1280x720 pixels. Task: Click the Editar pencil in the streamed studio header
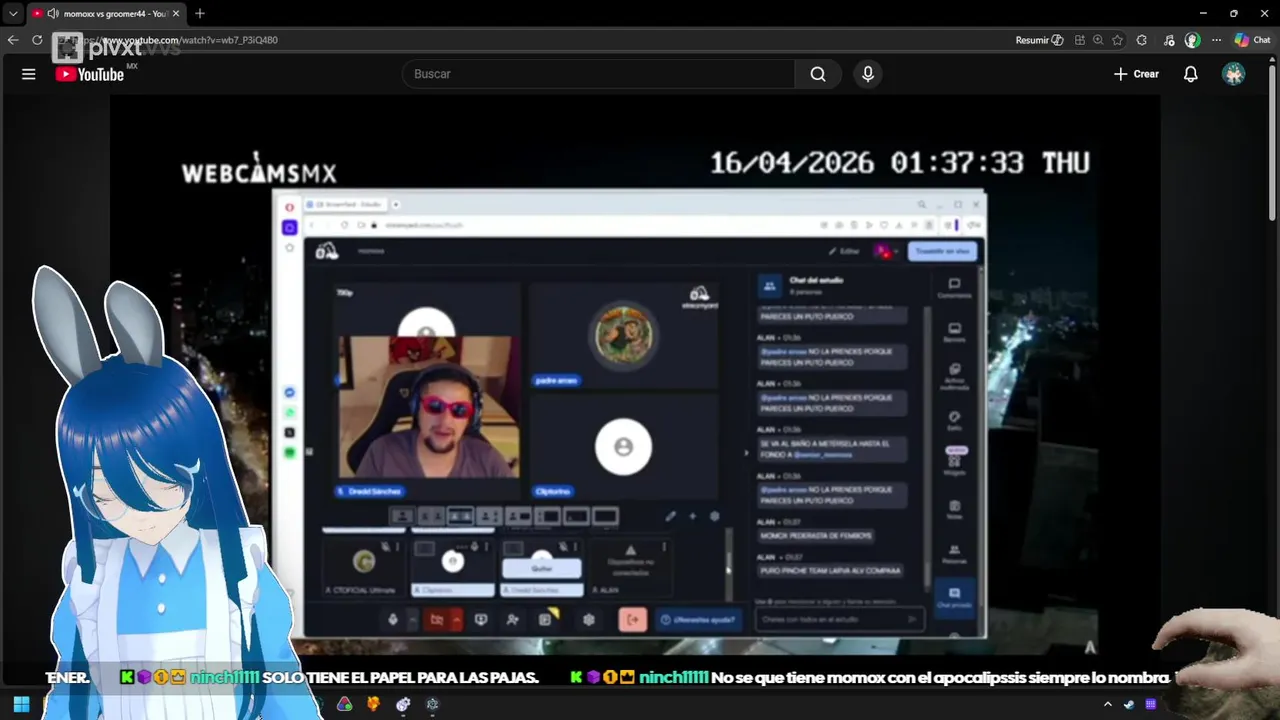click(x=843, y=251)
